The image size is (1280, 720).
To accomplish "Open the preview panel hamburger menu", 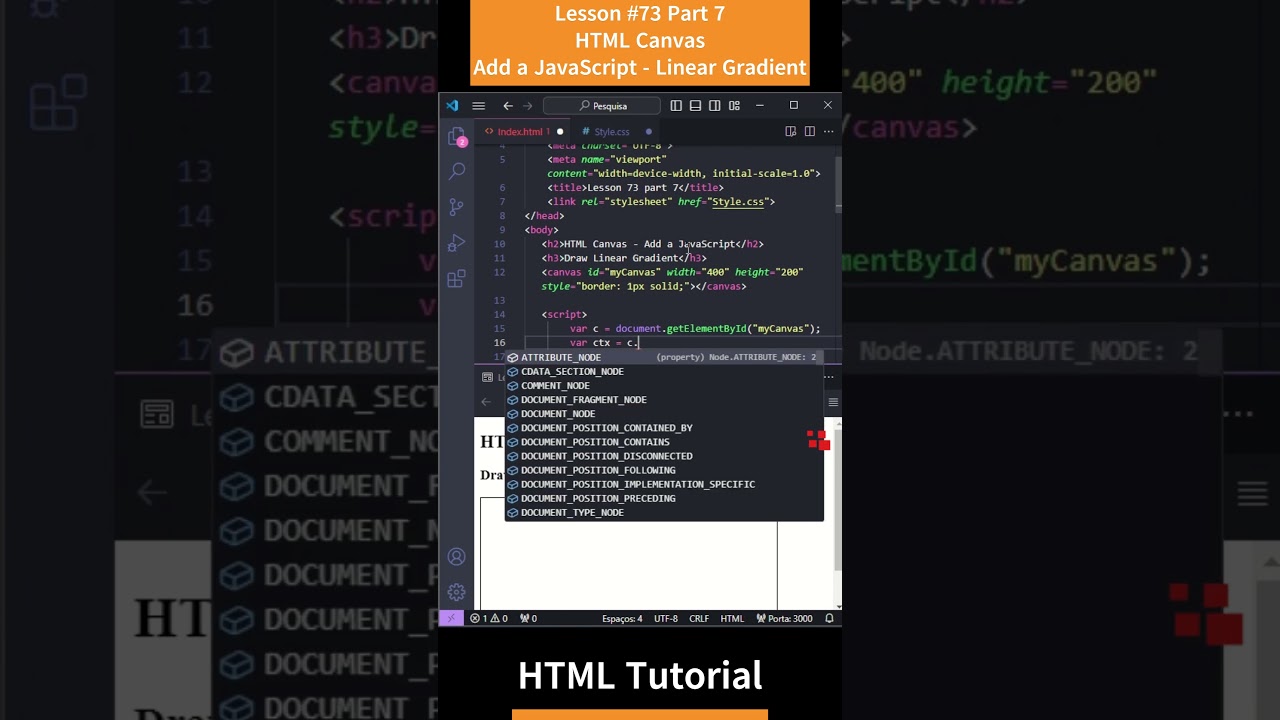I will point(832,402).
